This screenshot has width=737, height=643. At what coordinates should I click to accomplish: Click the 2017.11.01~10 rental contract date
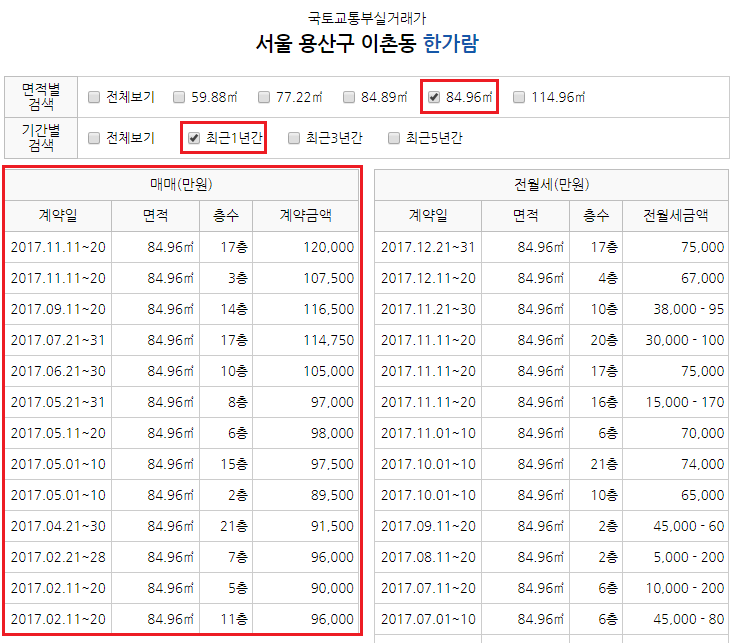click(x=428, y=433)
